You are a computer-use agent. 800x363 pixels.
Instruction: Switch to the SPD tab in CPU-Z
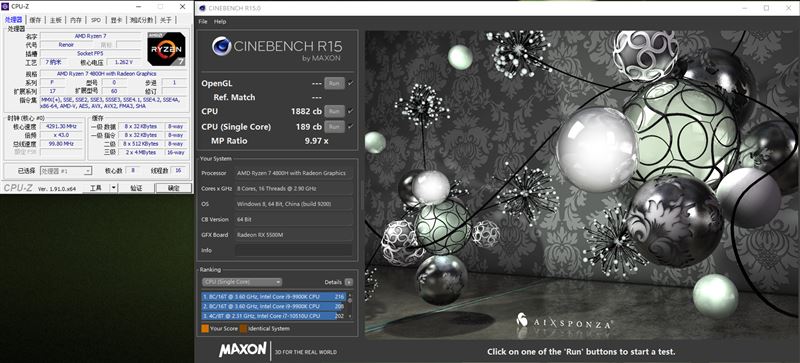click(96, 20)
